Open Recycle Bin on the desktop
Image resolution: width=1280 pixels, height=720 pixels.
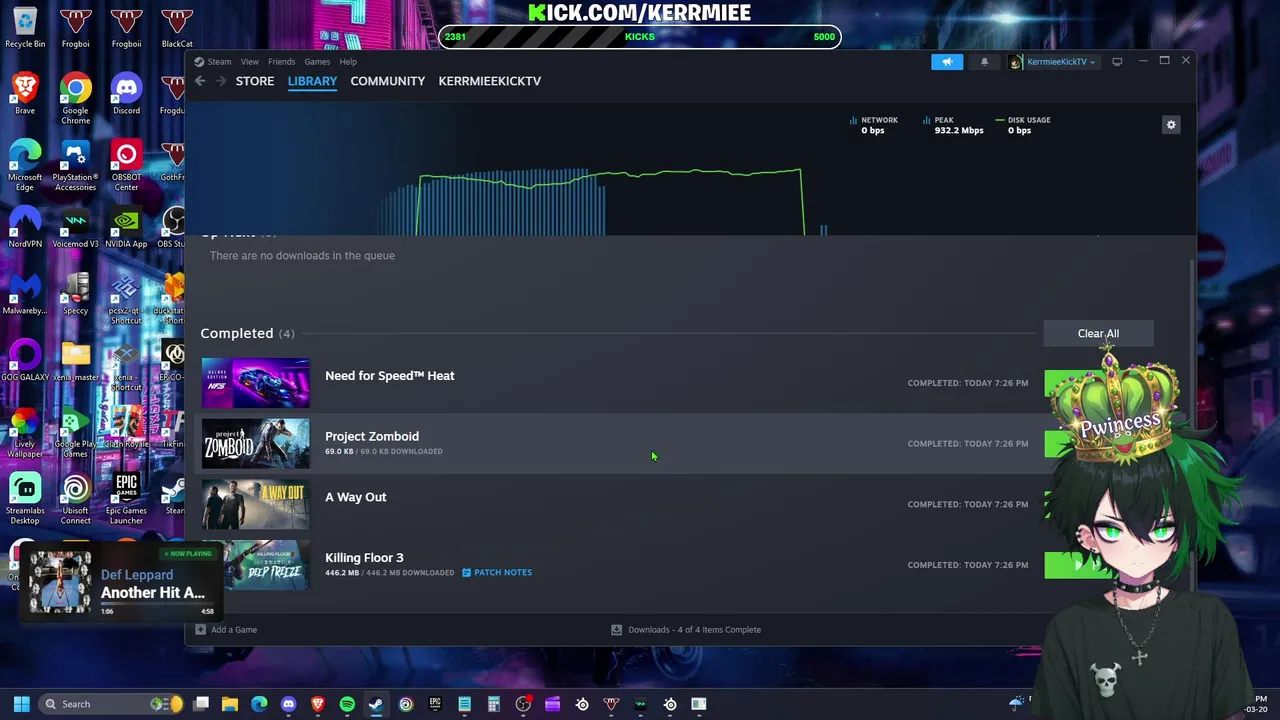click(25, 27)
